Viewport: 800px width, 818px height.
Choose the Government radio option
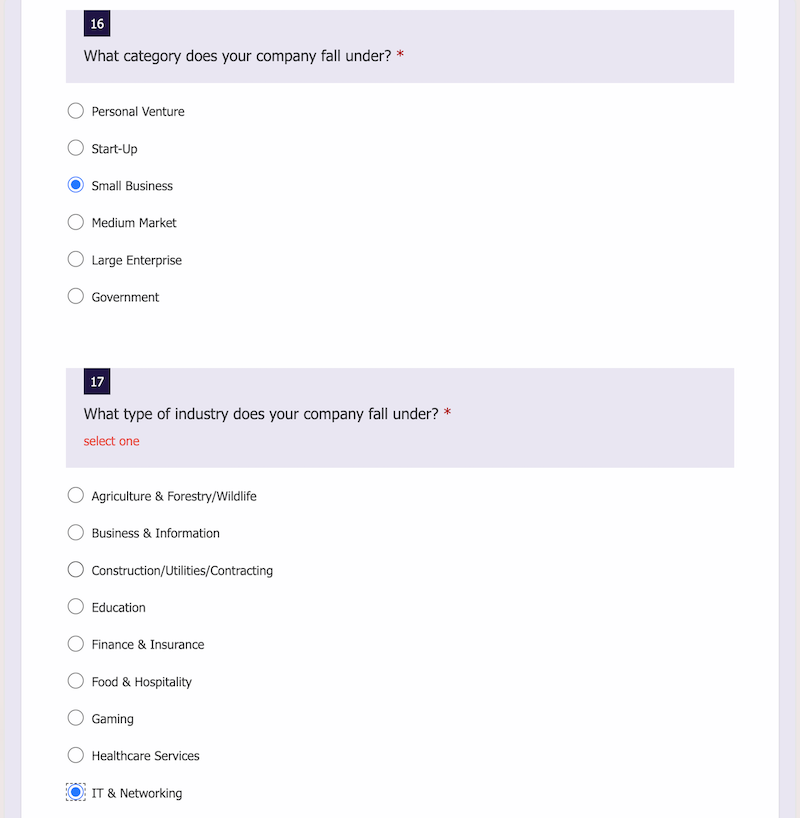76,296
